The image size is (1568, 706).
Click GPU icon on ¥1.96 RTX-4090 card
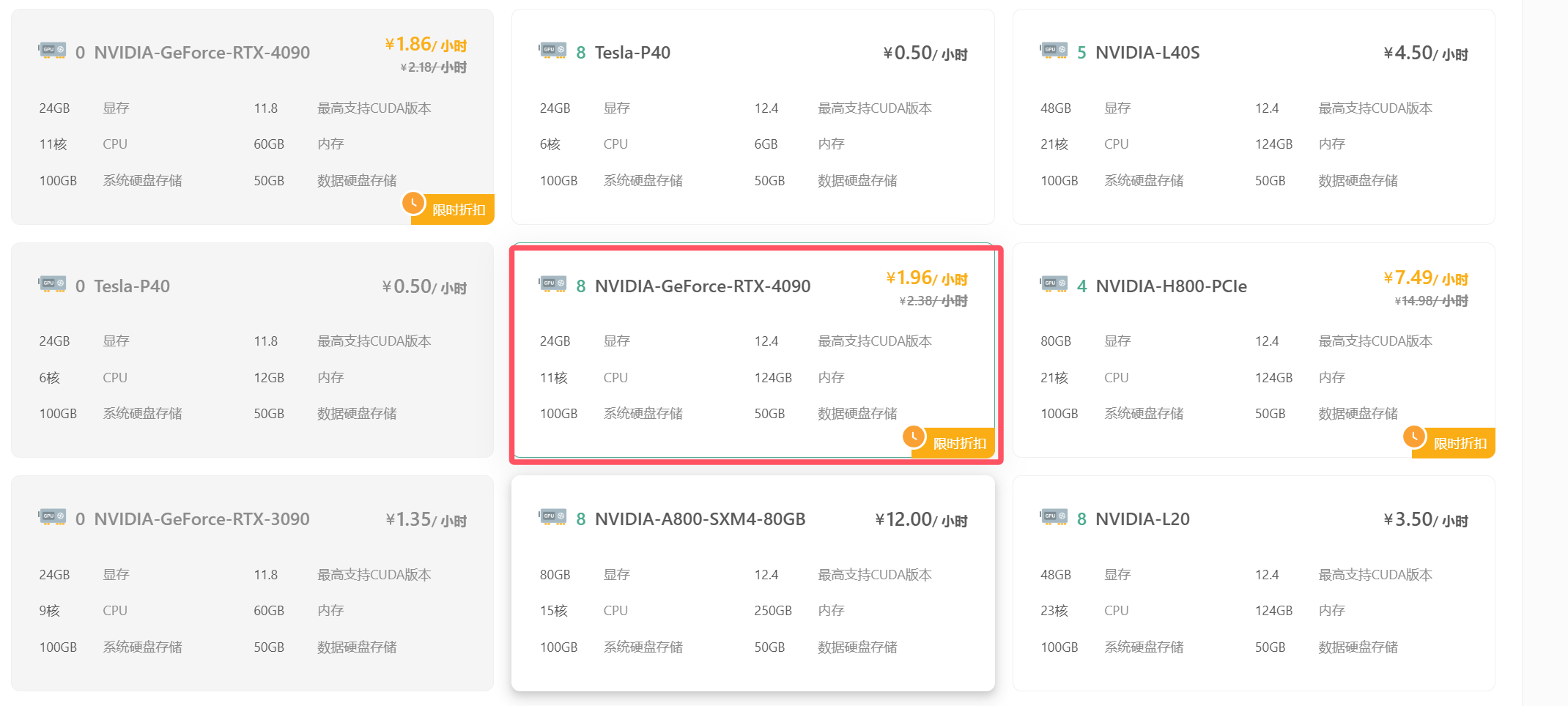[x=552, y=284]
